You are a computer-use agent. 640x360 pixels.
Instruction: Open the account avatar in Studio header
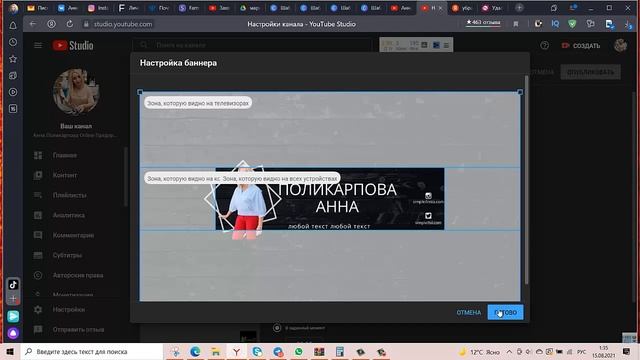620,45
